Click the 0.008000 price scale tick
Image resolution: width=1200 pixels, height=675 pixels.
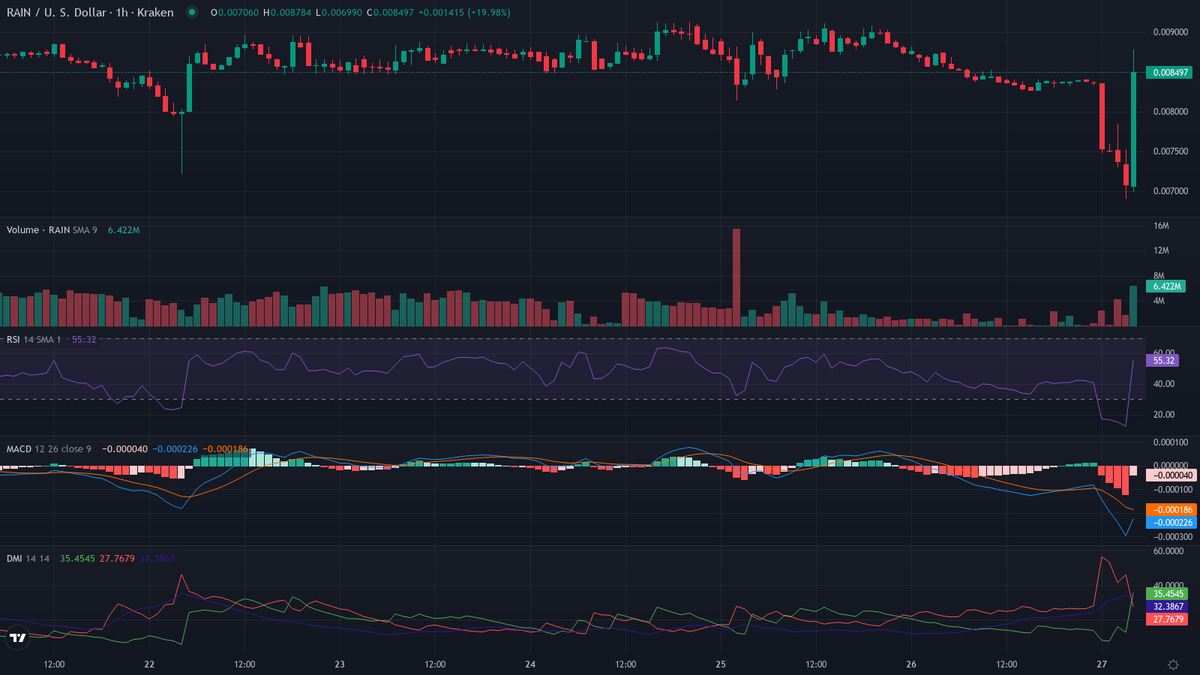point(1169,112)
